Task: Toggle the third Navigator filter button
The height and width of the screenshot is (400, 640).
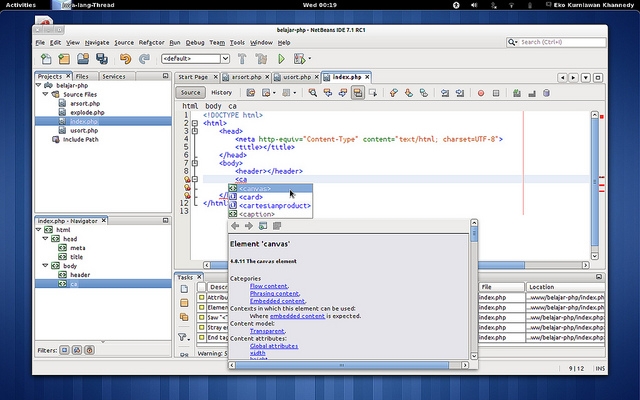Action: coord(89,351)
